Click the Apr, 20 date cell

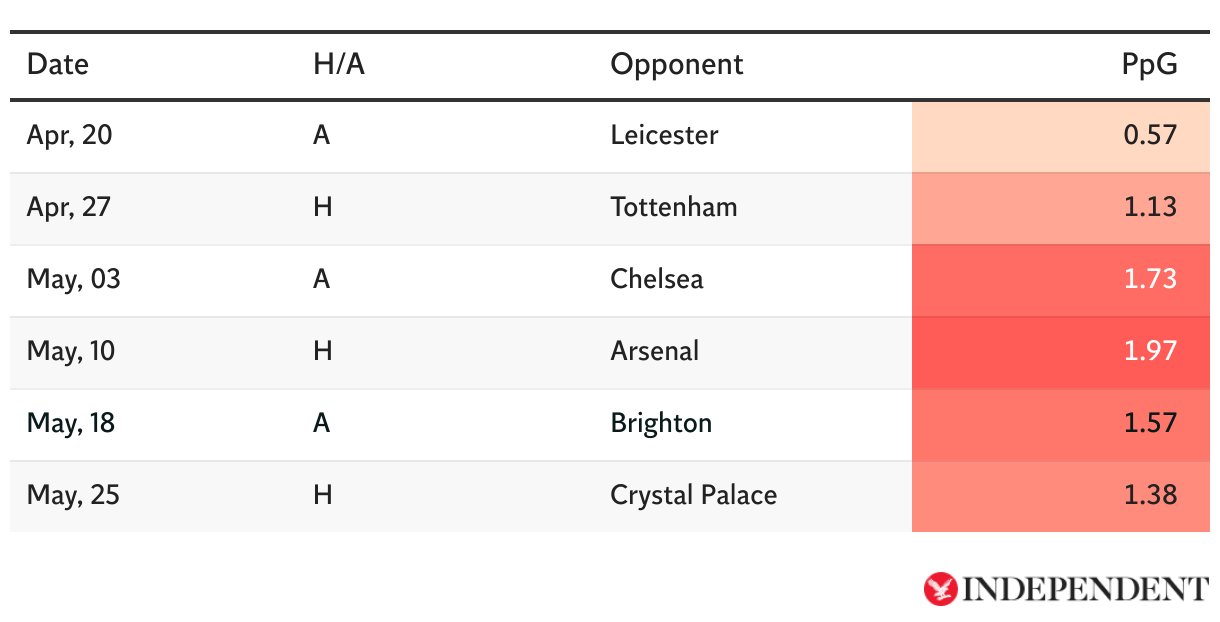(69, 135)
